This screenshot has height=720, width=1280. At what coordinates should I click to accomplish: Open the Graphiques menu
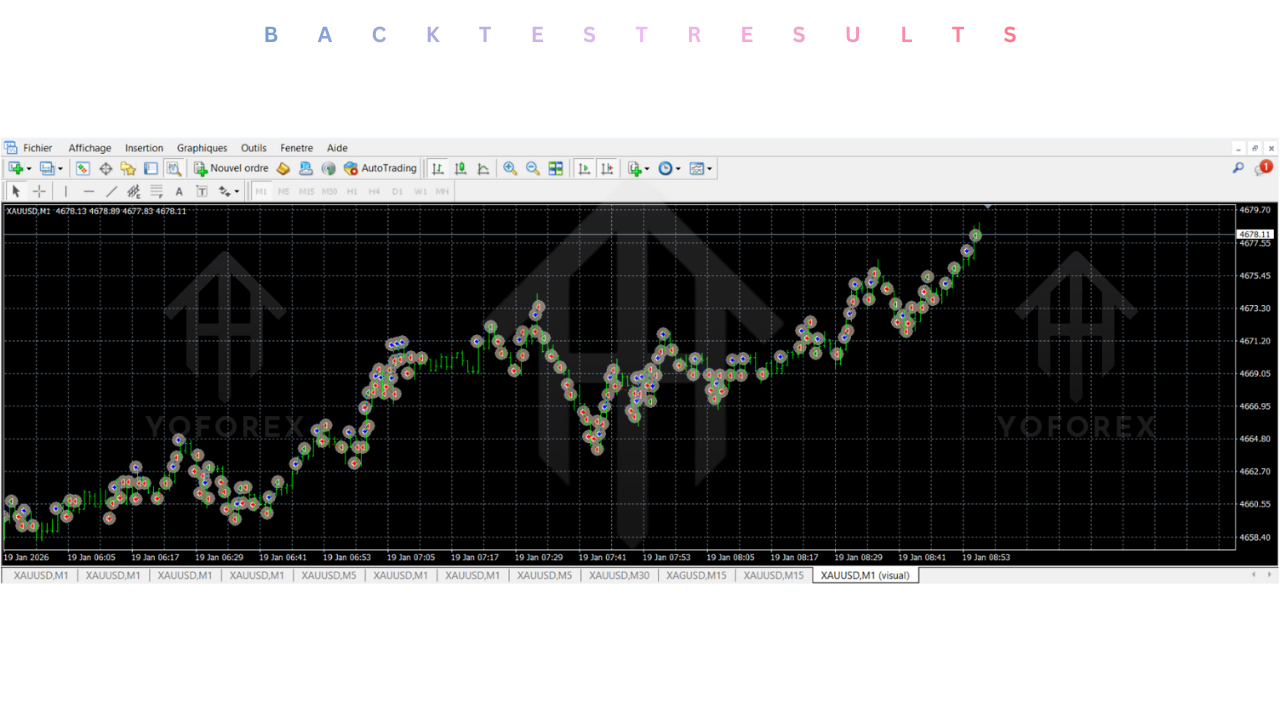(202, 148)
